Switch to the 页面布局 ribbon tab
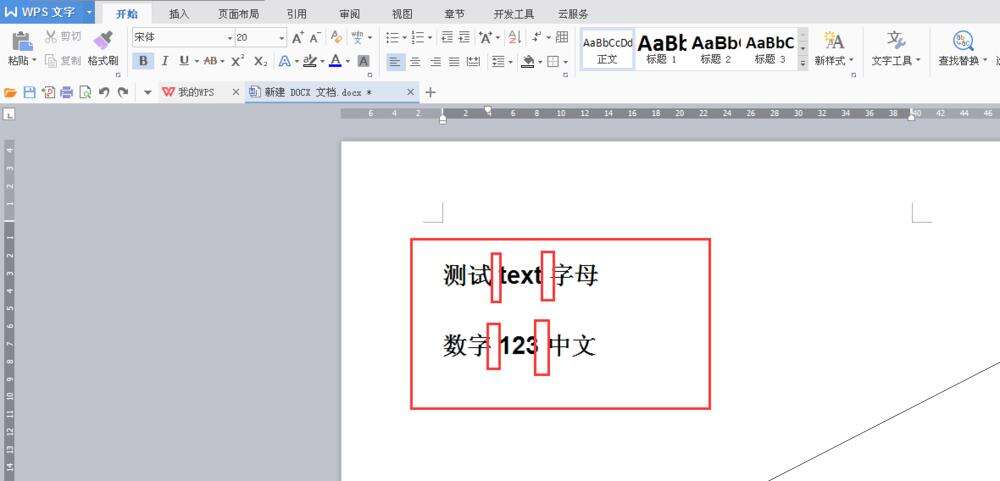 point(238,13)
